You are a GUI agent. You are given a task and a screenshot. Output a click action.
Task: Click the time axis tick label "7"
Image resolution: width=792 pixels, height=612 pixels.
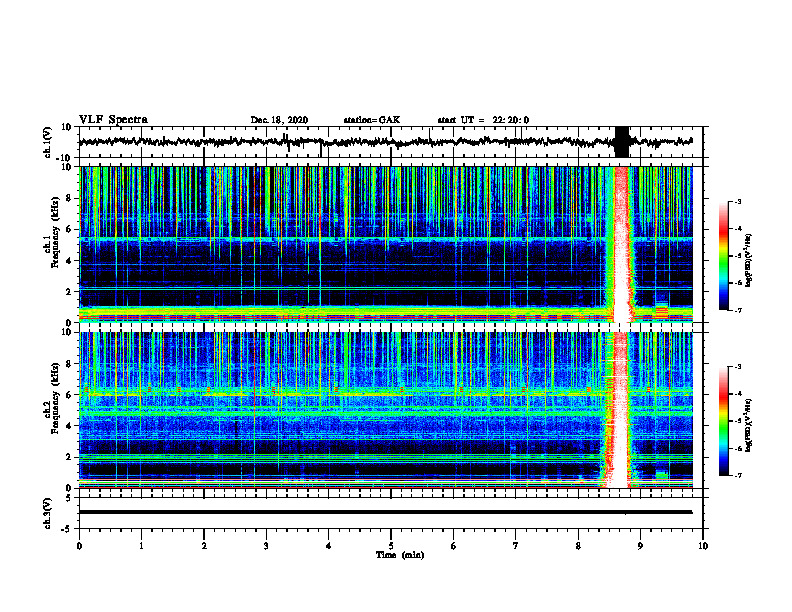pyautogui.click(x=516, y=546)
